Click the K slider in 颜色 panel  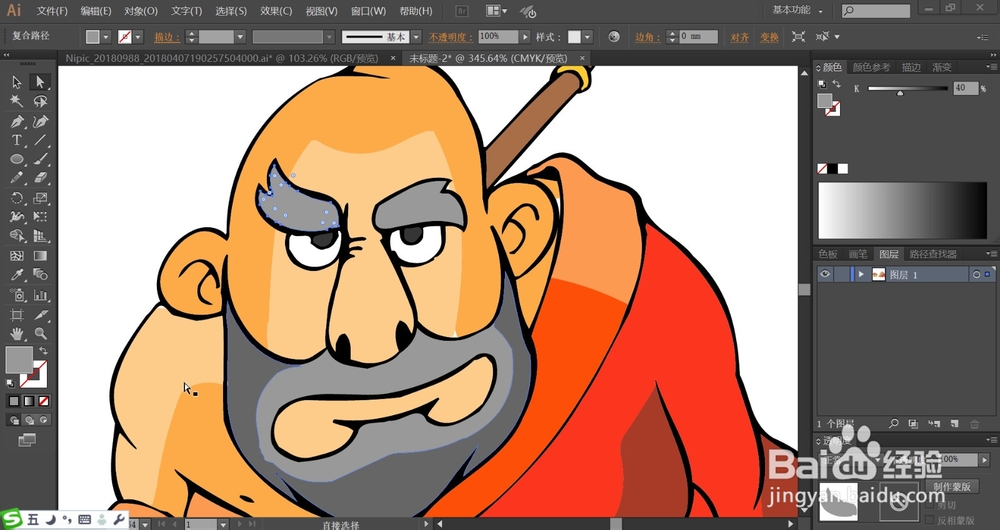click(908, 89)
